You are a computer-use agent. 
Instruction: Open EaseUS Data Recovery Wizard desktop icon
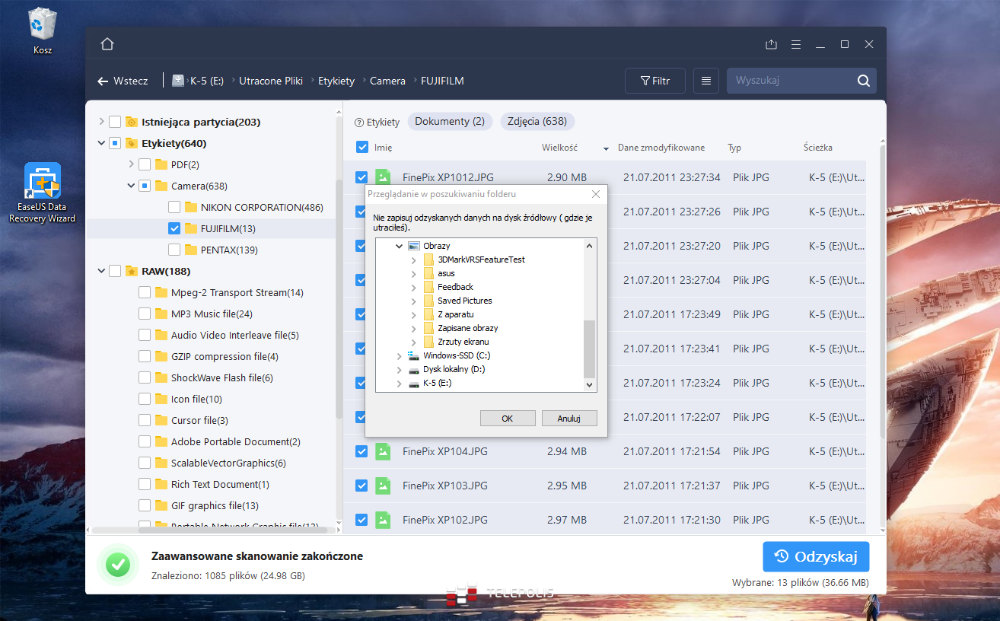[x=42, y=192]
